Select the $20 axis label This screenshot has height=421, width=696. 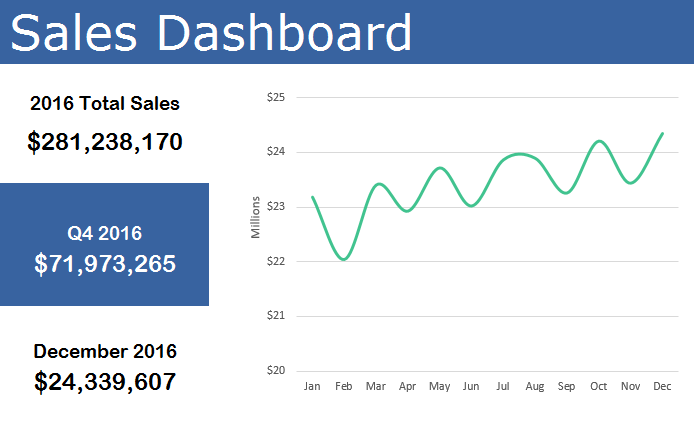coord(276,370)
